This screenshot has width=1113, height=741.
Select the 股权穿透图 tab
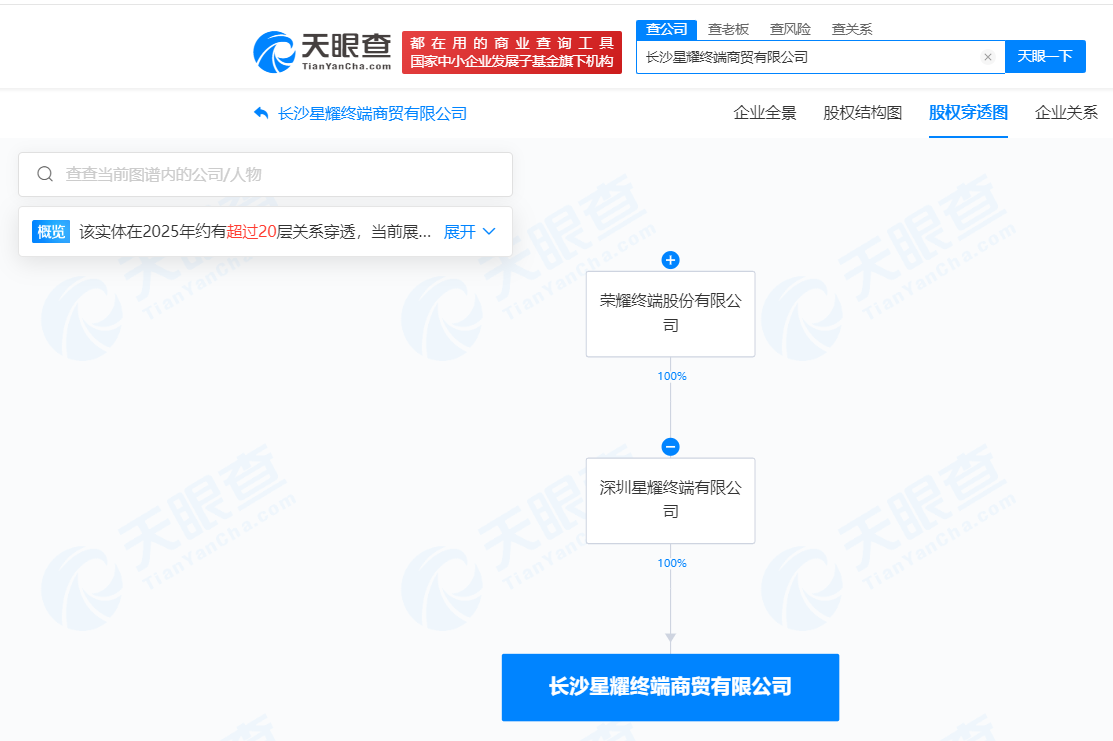968,113
